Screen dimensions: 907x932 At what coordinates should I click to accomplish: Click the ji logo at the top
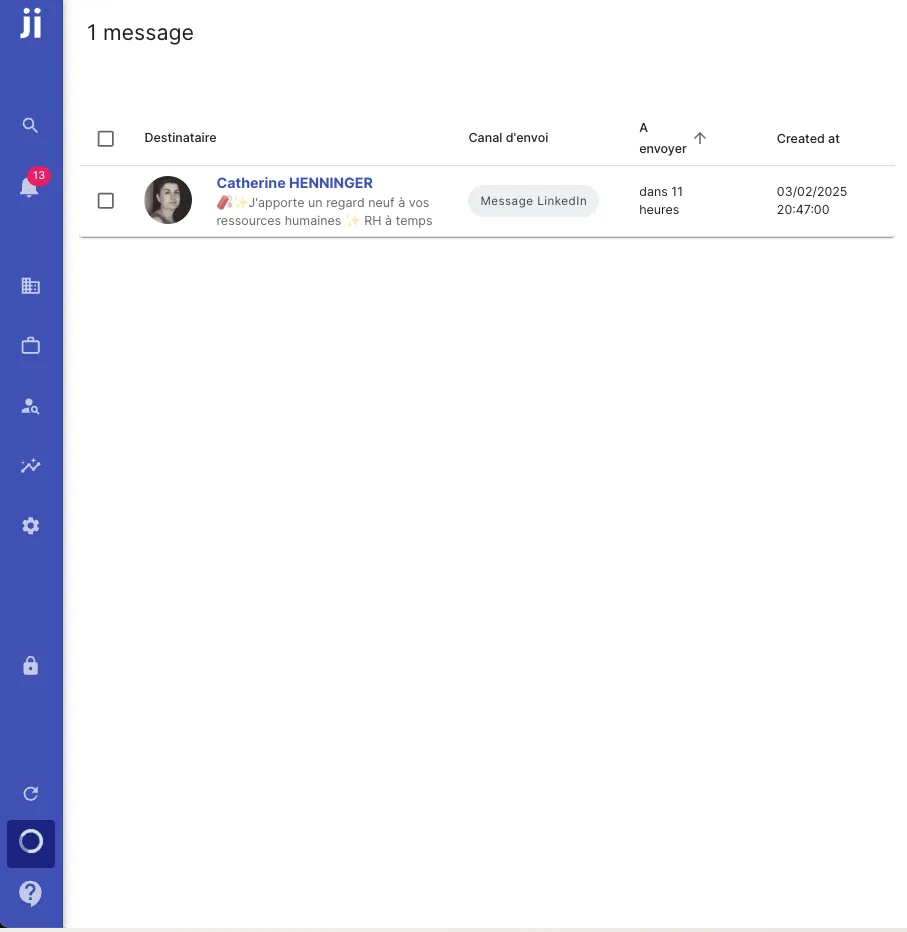30,25
